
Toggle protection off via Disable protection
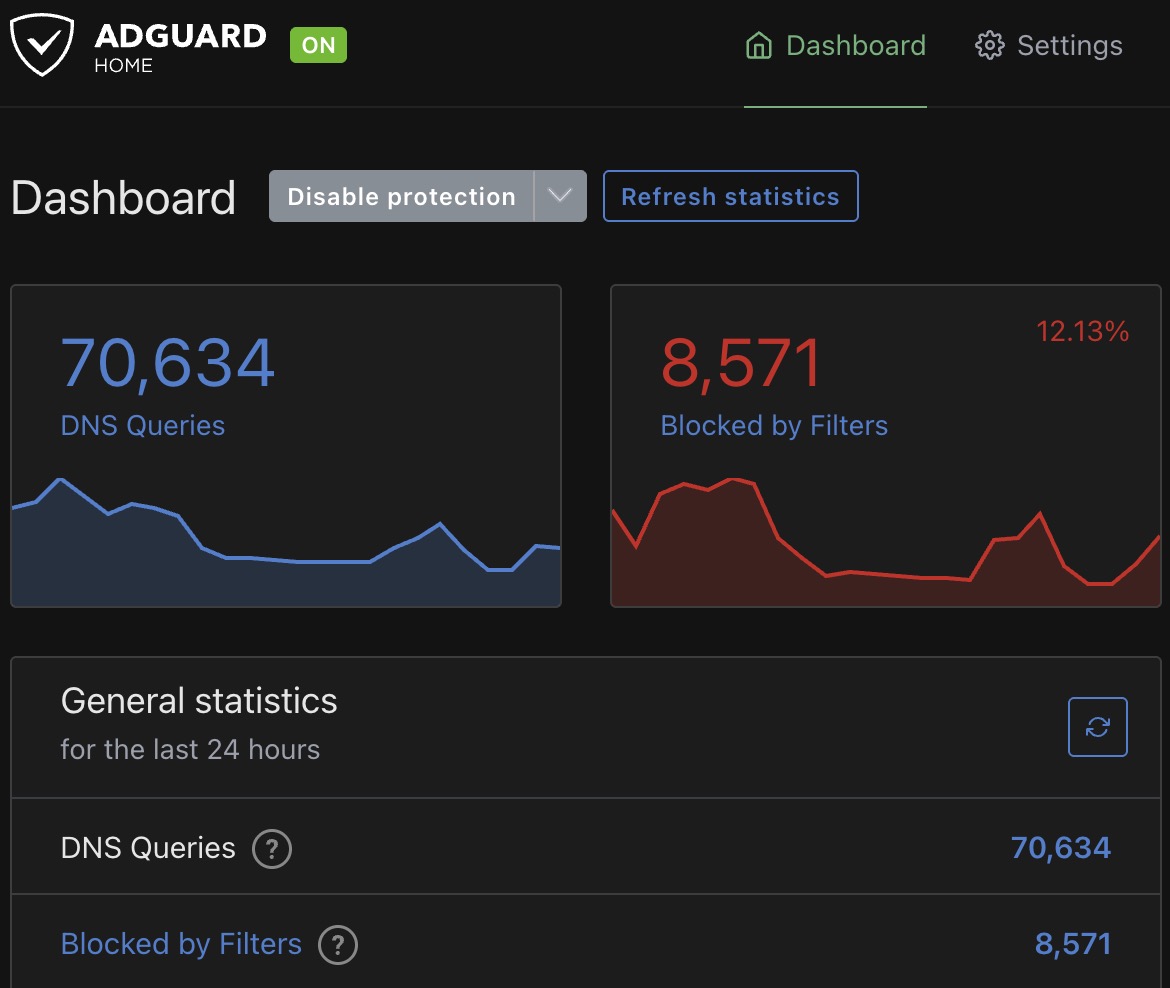click(398, 196)
